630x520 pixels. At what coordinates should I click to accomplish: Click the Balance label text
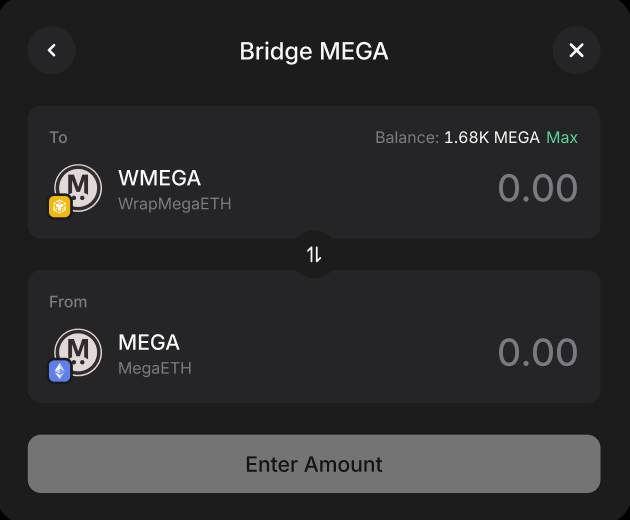pos(406,137)
